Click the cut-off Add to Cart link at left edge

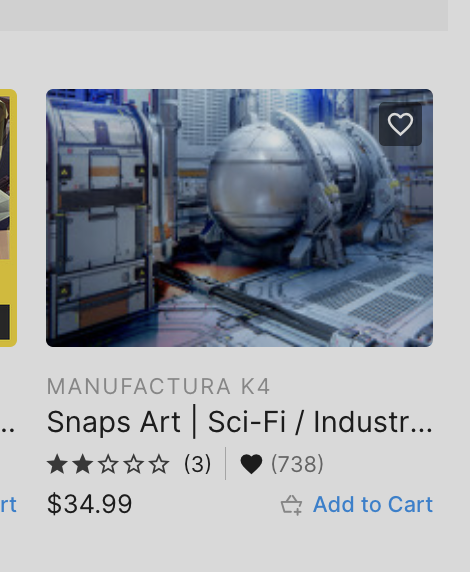pyautogui.click(x=8, y=505)
